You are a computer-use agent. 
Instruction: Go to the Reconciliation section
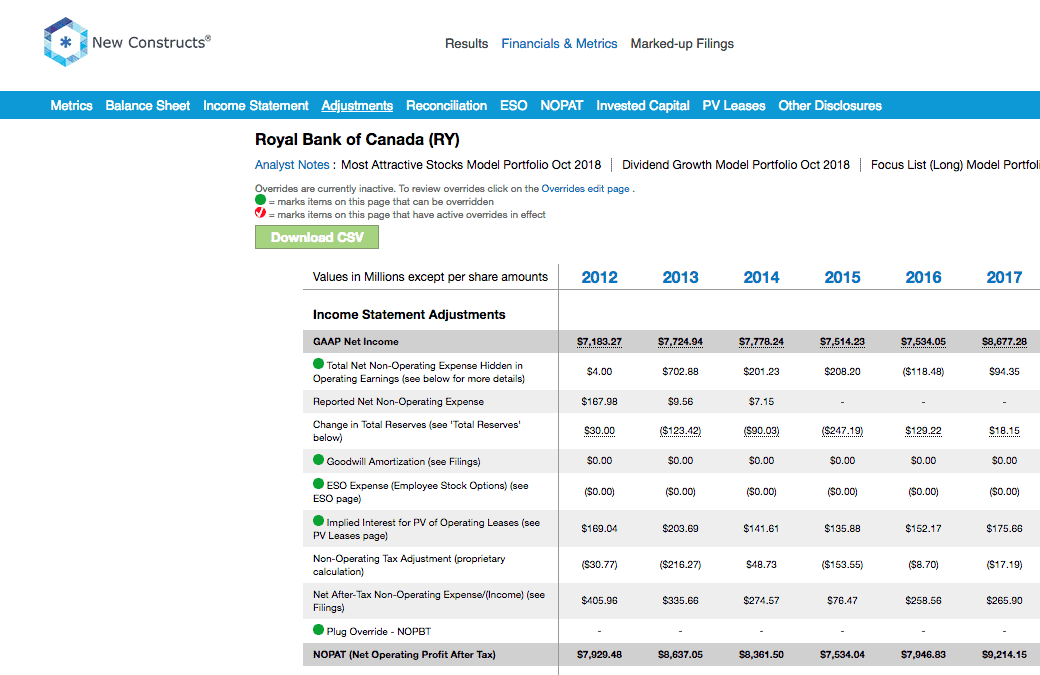446,105
